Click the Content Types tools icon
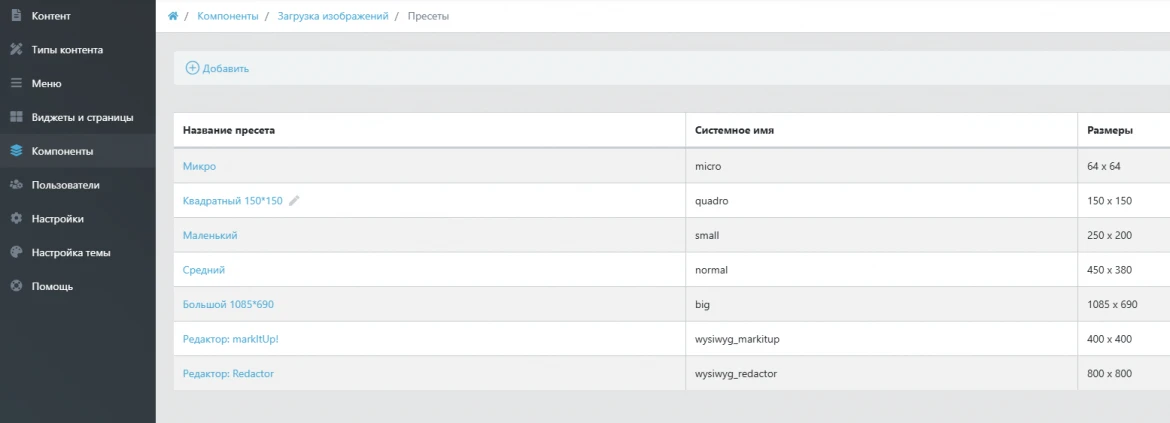The image size is (1170, 423). [16, 50]
